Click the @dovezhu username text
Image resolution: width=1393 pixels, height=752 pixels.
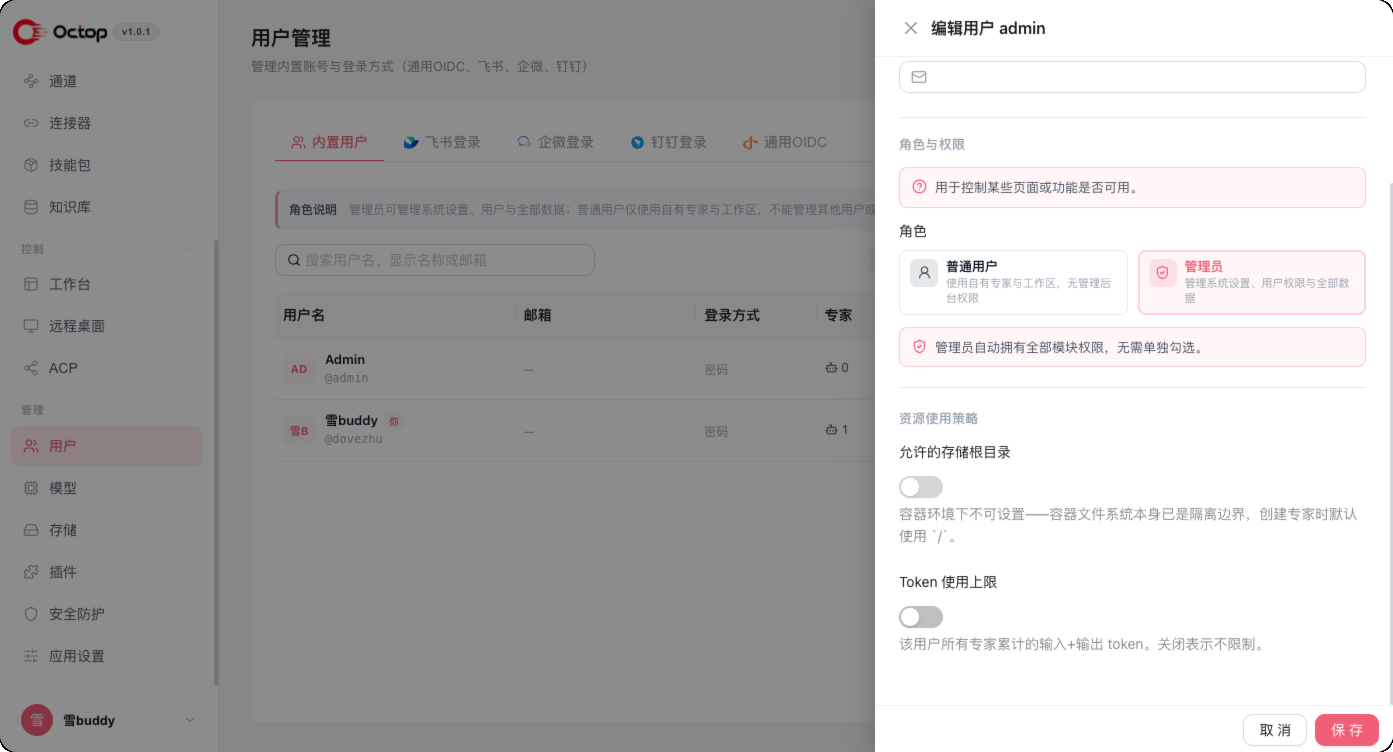click(354, 439)
